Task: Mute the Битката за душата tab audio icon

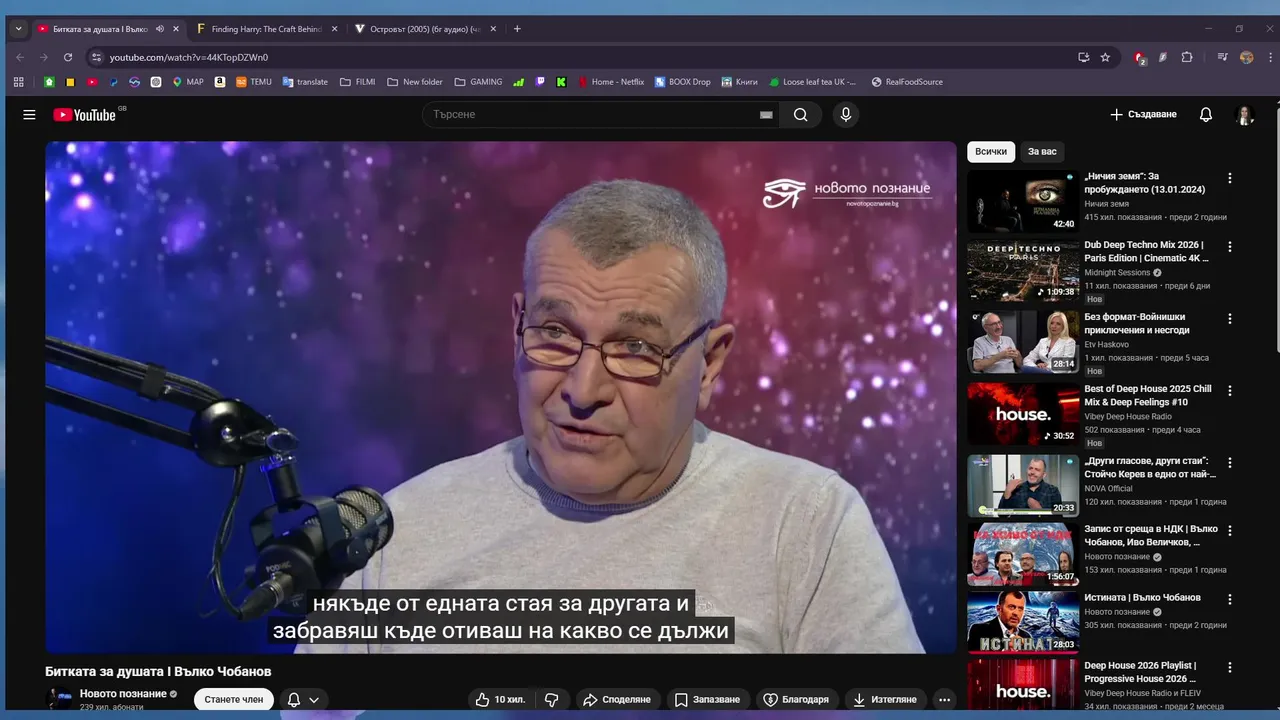Action: click(x=160, y=29)
